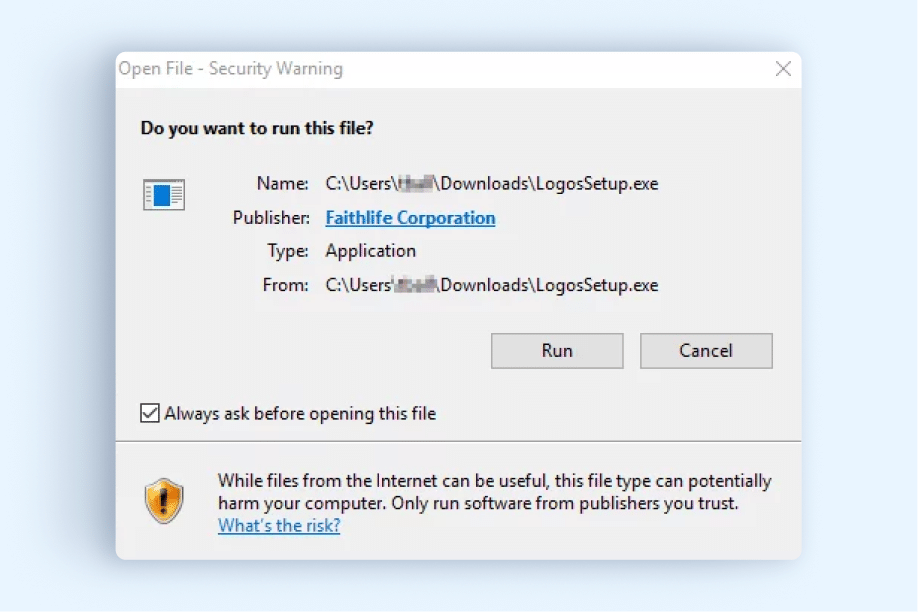The image size is (918, 612).
Task: Click the application file icon
Action: pos(164,194)
